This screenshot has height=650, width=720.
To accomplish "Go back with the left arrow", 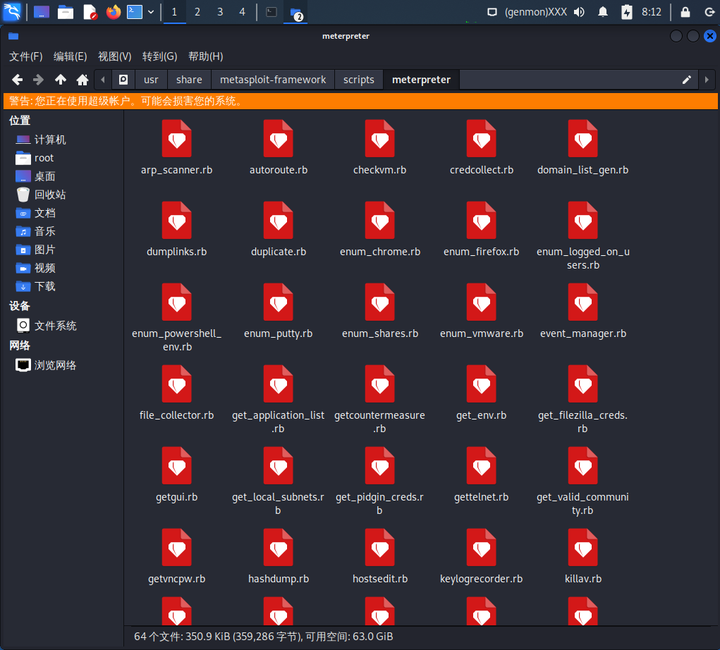I will pos(17,80).
